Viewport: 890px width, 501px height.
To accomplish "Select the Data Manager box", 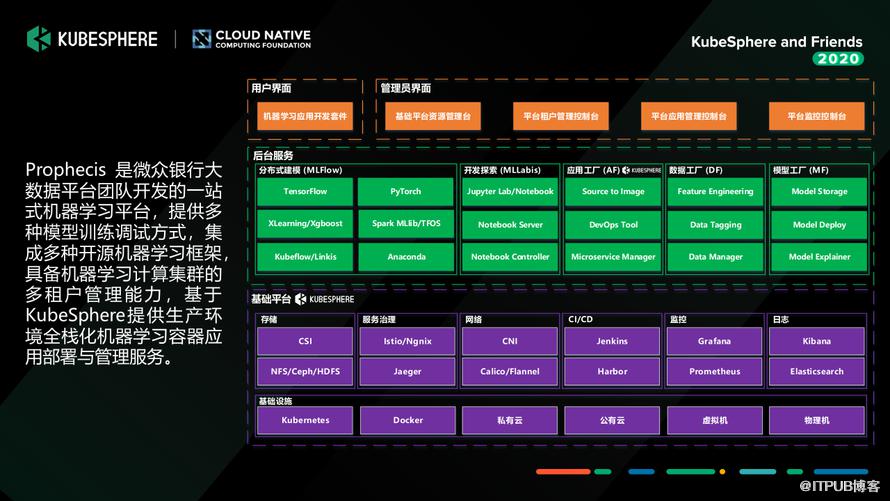I will tap(715, 257).
